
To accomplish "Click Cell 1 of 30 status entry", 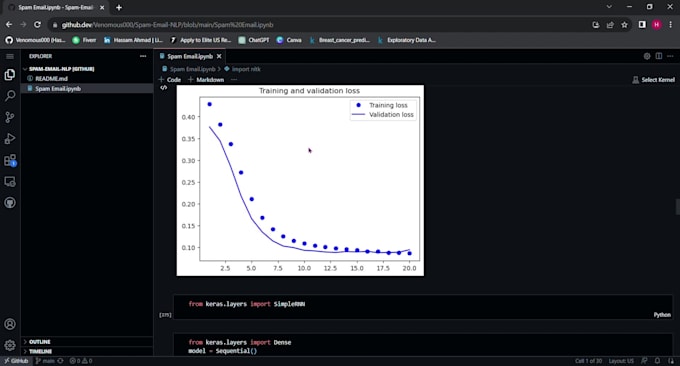I will (x=588, y=361).
